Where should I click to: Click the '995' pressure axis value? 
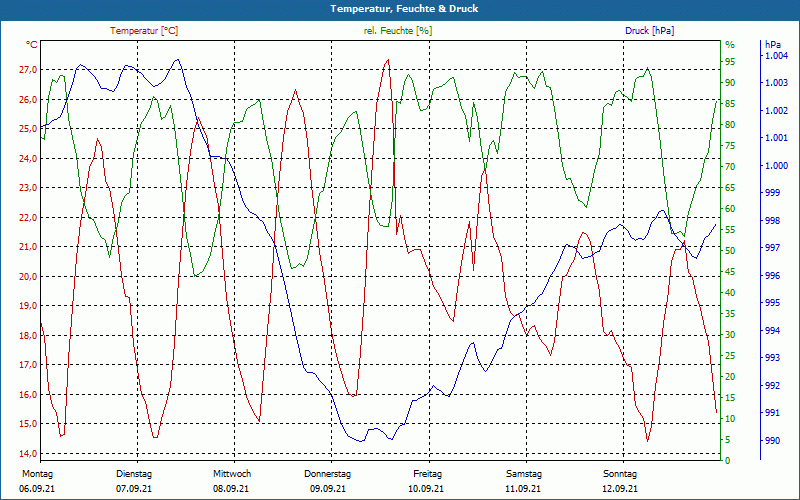tap(773, 303)
